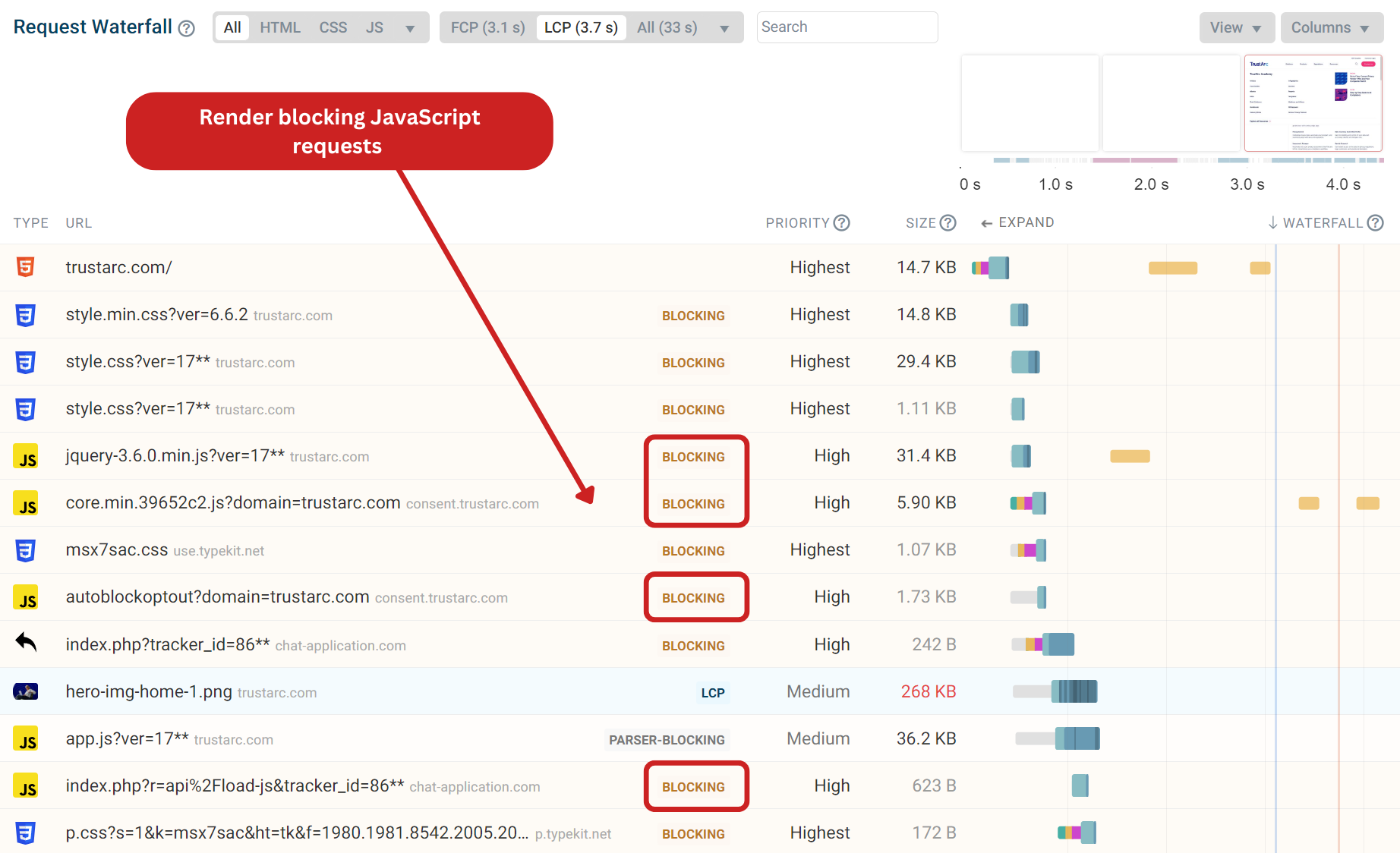
Task: Open the hero-img-home-1.png request
Action: click(700, 691)
